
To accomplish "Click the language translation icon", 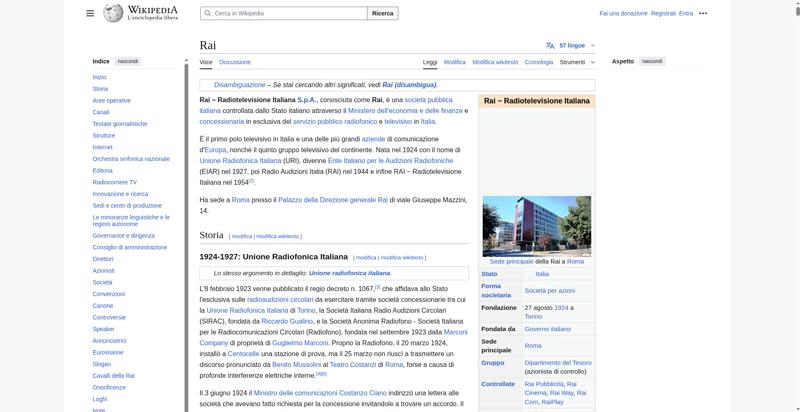I will point(550,45).
